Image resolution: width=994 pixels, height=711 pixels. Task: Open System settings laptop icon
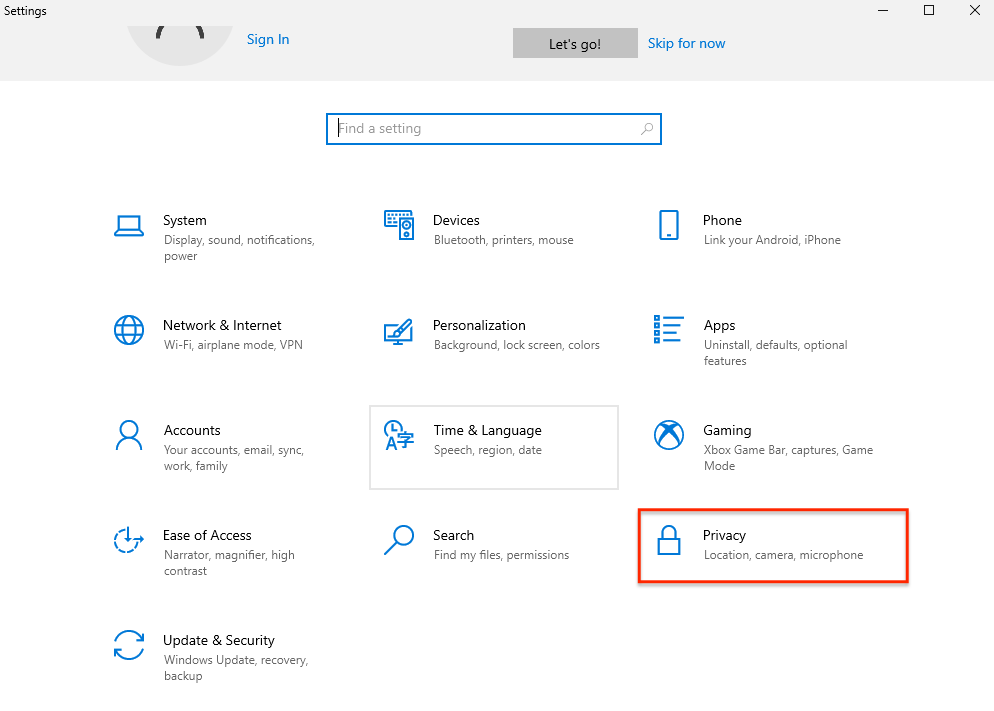pos(129,226)
